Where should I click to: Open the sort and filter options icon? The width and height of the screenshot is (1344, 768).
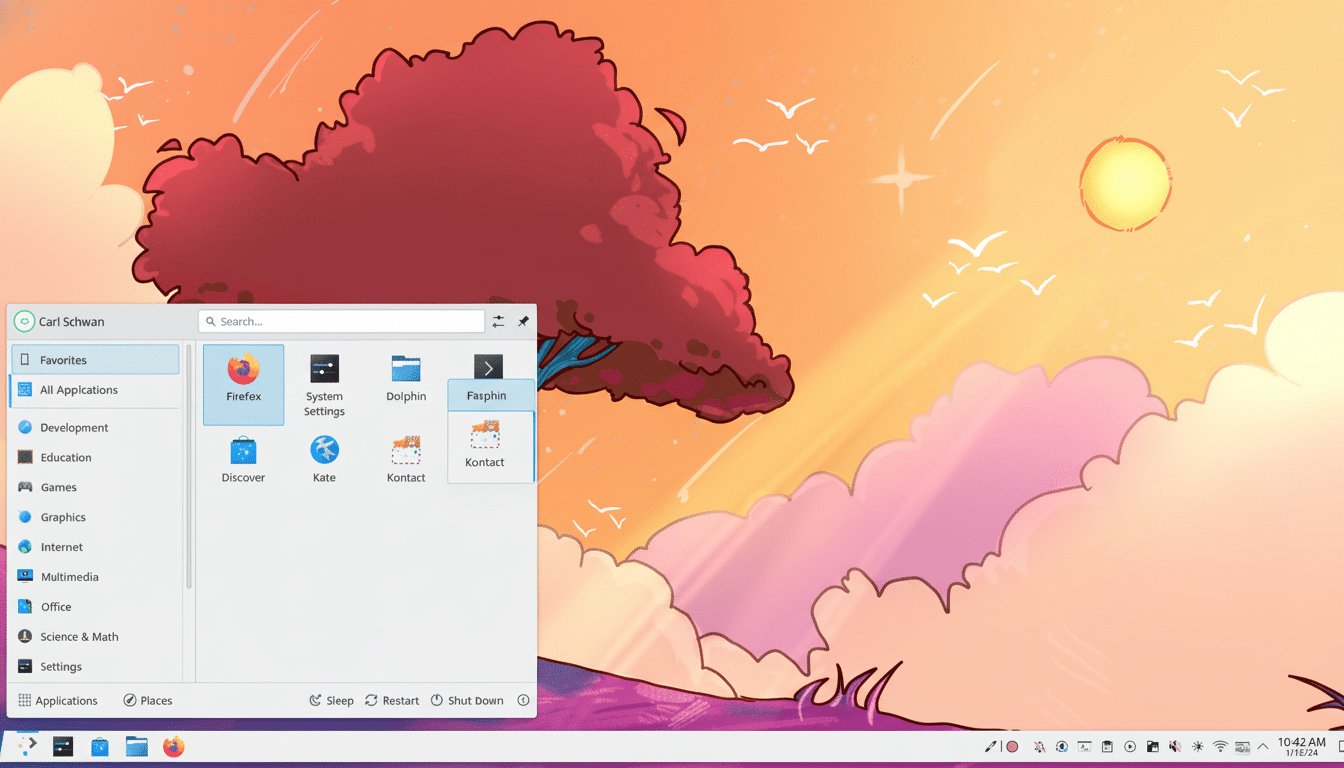pos(498,321)
